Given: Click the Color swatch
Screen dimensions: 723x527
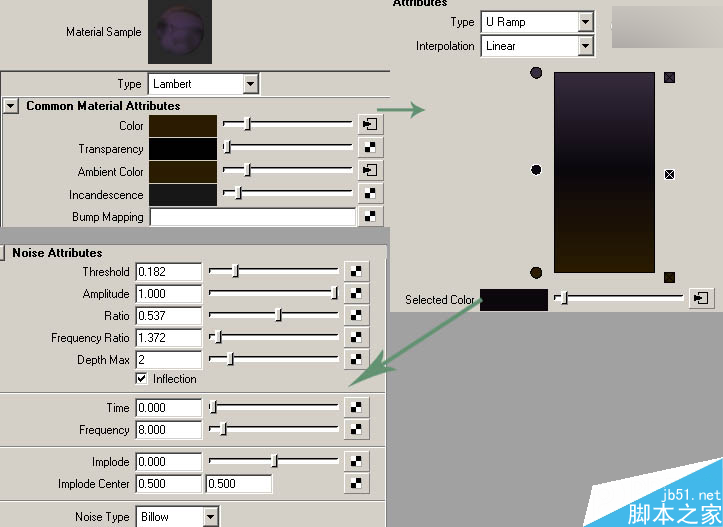Looking at the screenshot, I should 183,125.
